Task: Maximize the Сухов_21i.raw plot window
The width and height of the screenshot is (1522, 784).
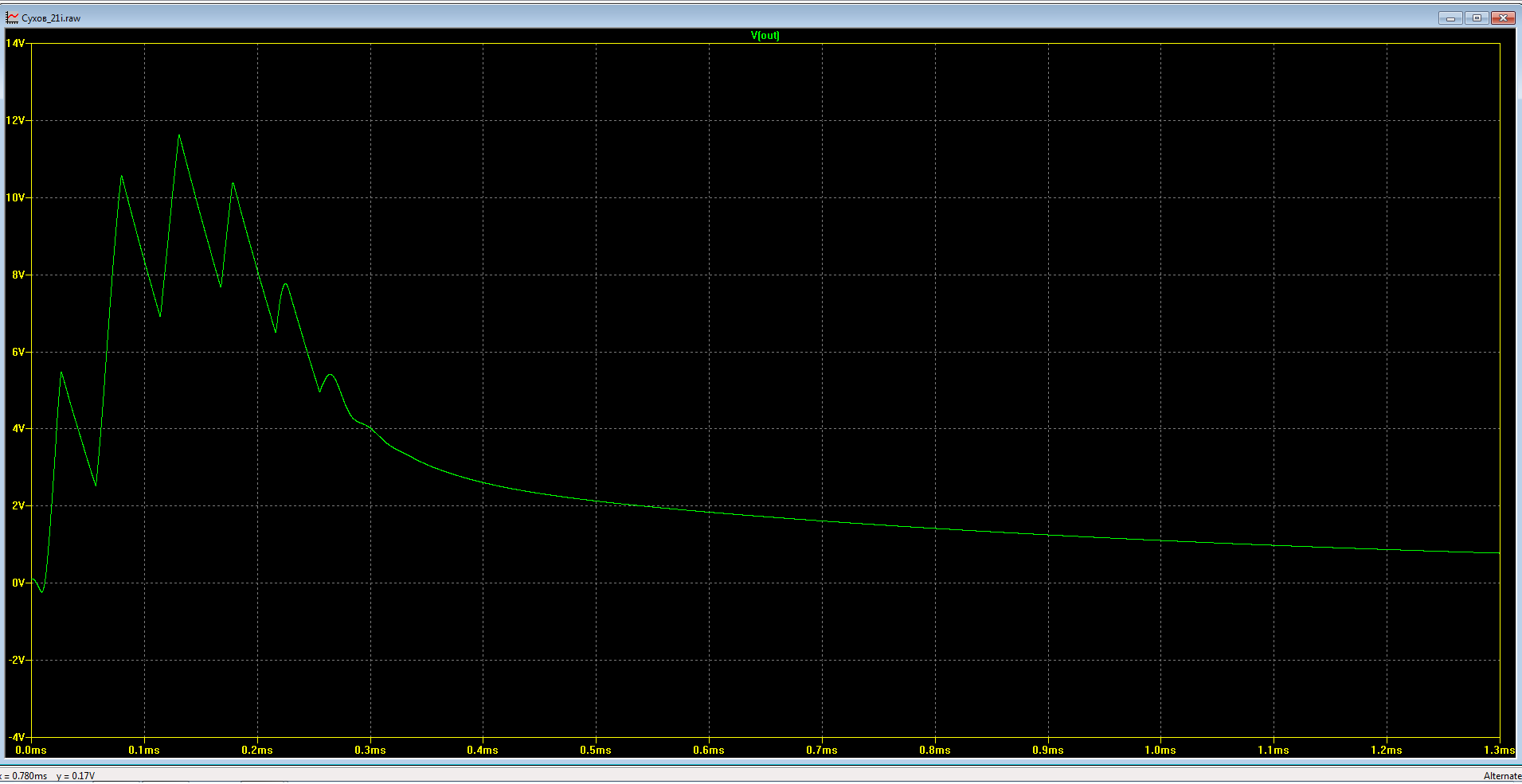Action: tap(1477, 18)
